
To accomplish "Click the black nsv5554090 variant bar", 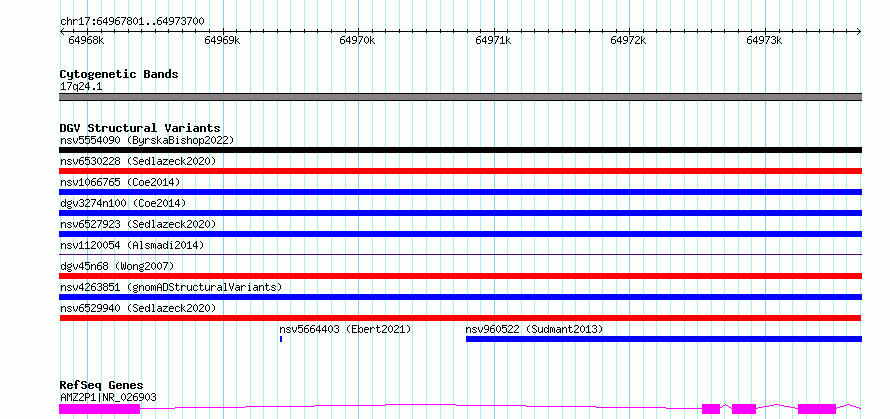I will (x=460, y=150).
